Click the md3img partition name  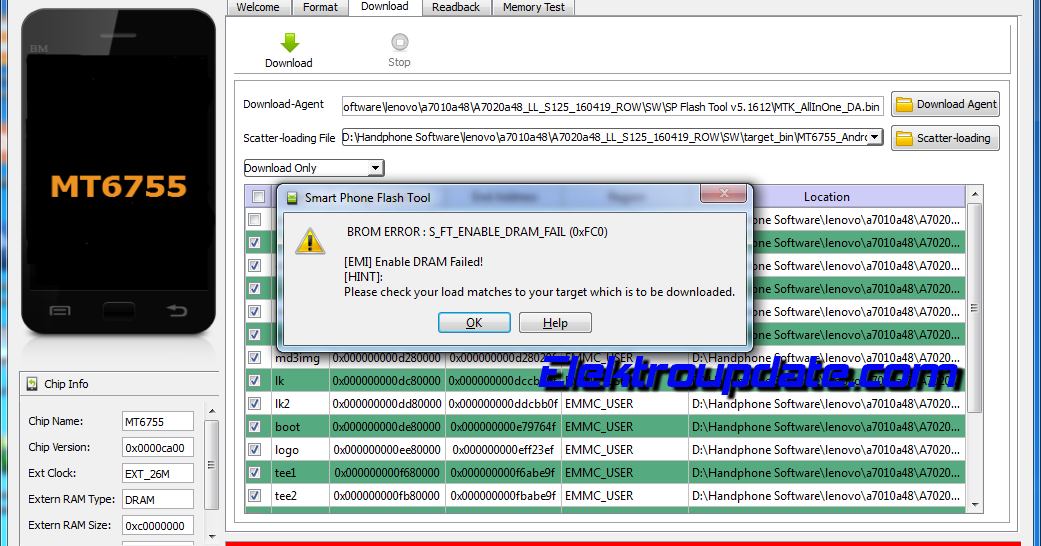[x=297, y=359]
